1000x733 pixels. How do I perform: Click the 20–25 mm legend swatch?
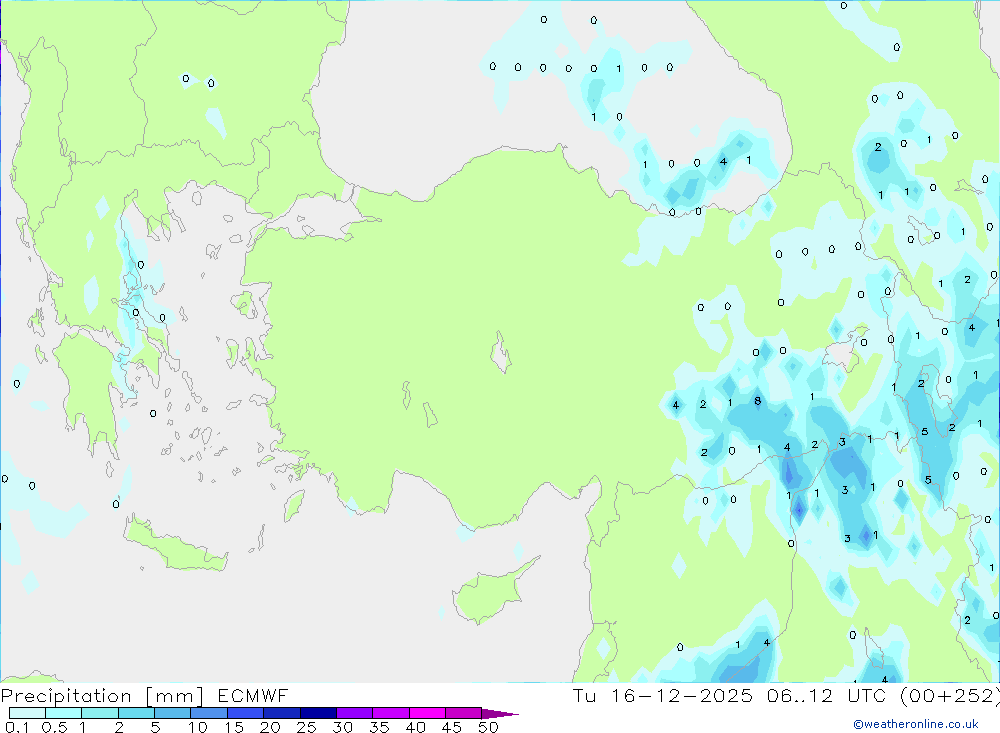(x=282, y=713)
